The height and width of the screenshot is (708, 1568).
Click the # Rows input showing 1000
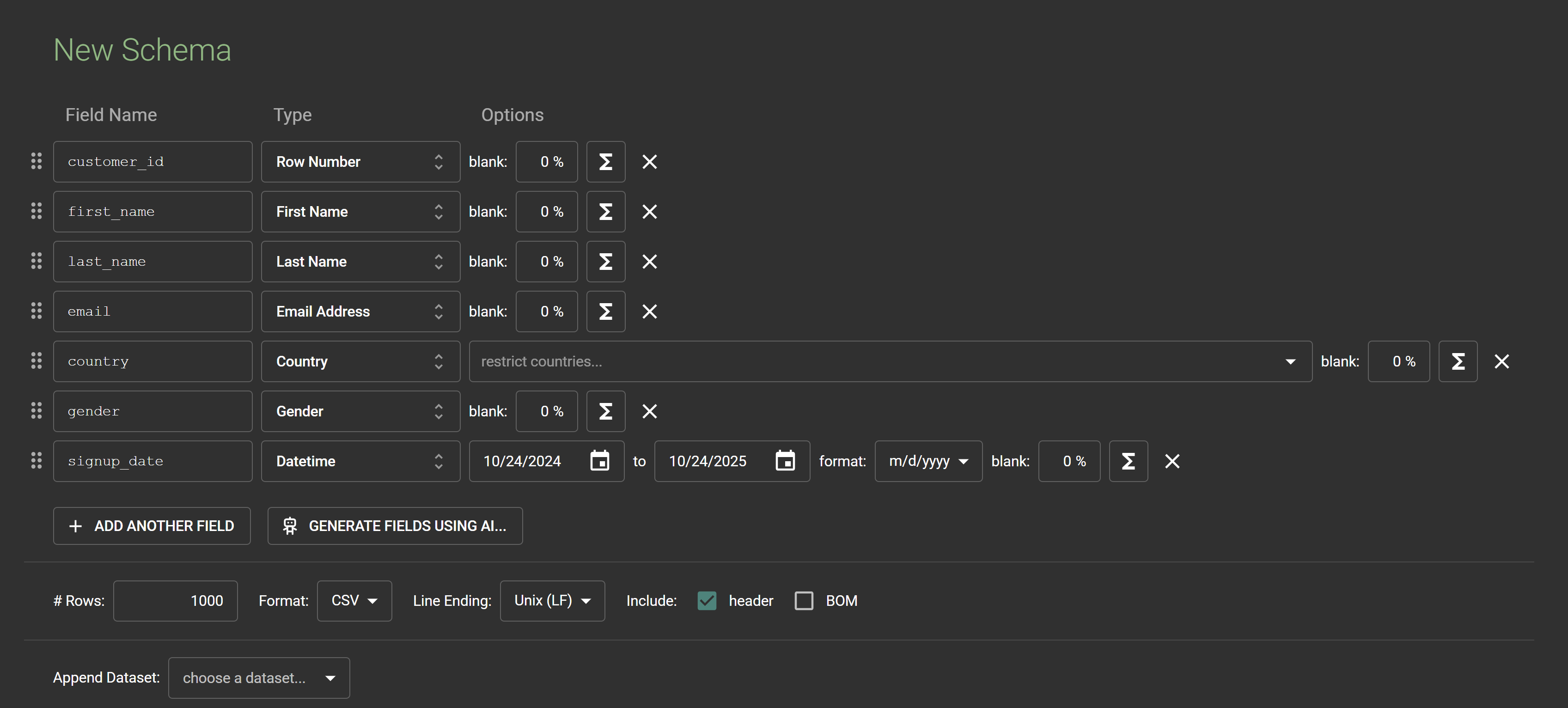(x=175, y=601)
